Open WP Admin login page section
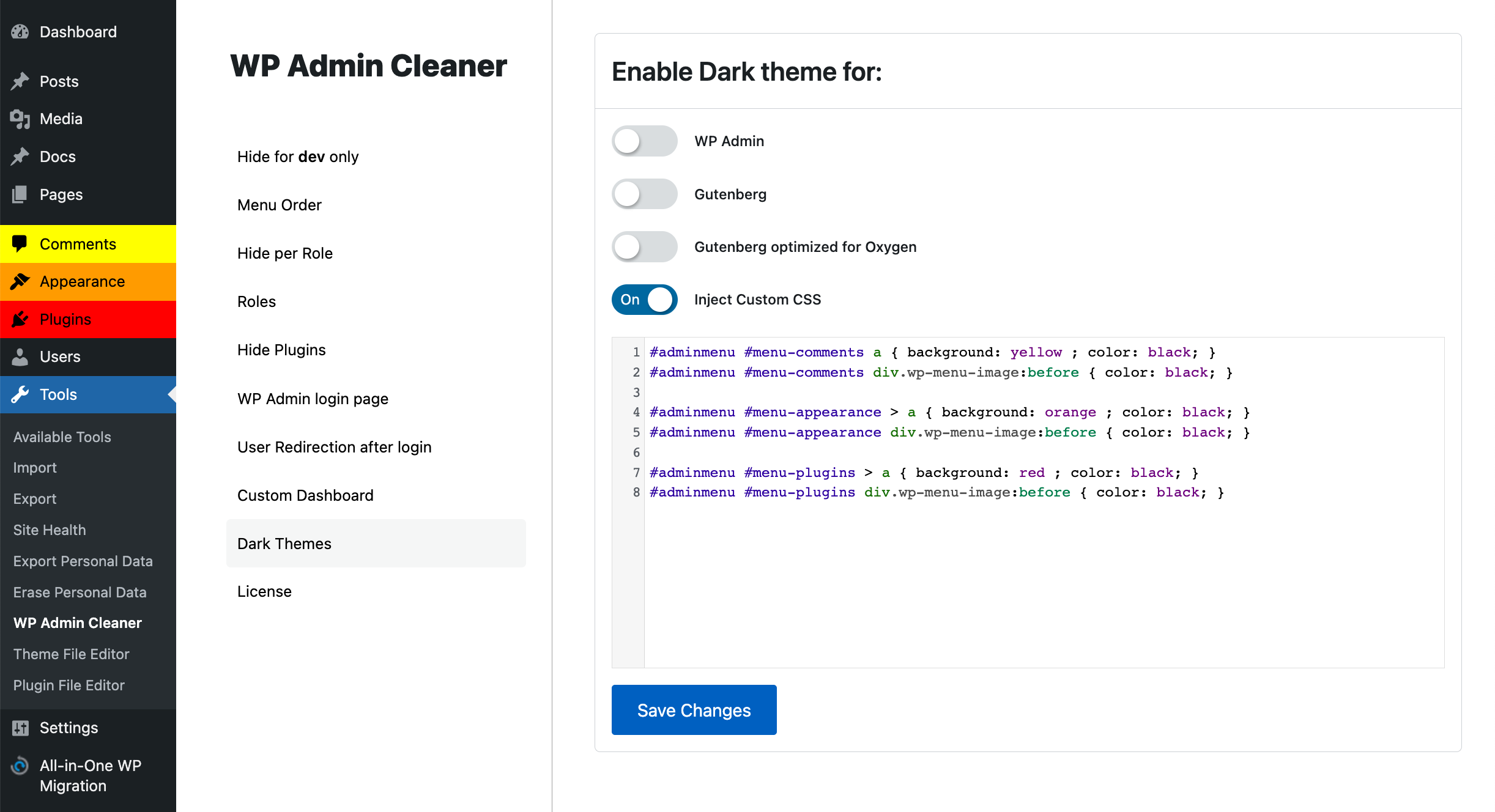This screenshot has height=812, width=1495. coord(376,399)
